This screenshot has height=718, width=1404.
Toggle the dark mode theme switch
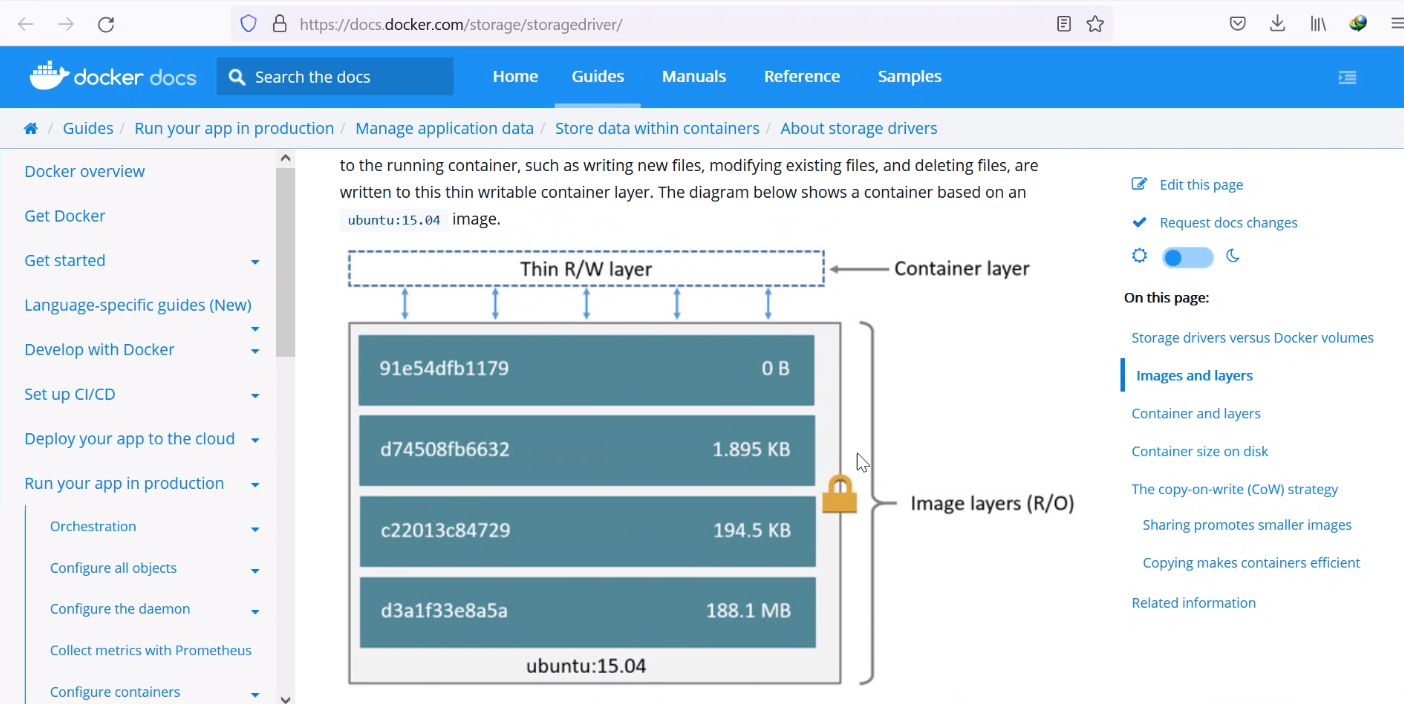click(1187, 258)
